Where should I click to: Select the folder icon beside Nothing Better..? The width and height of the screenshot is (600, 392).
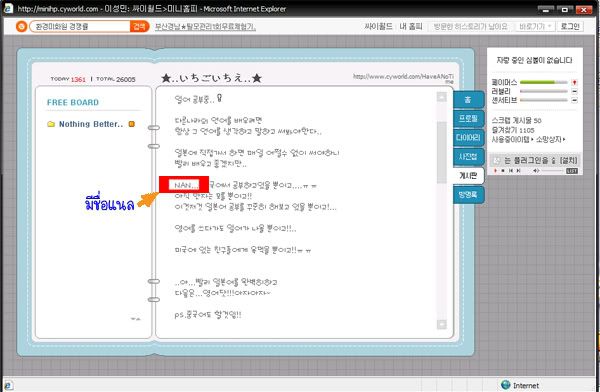pos(51,124)
